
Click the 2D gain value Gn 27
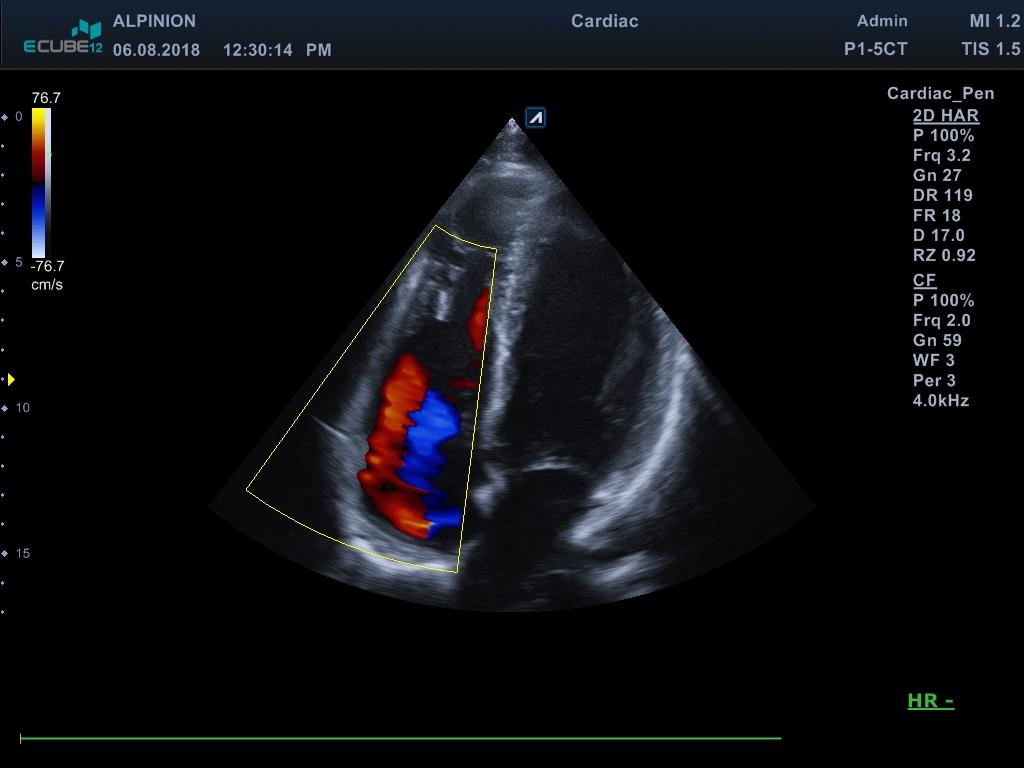(937, 175)
